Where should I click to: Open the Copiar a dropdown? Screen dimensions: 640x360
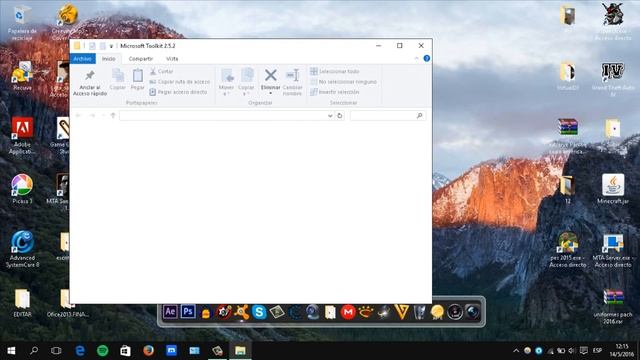pyautogui.click(x=246, y=82)
